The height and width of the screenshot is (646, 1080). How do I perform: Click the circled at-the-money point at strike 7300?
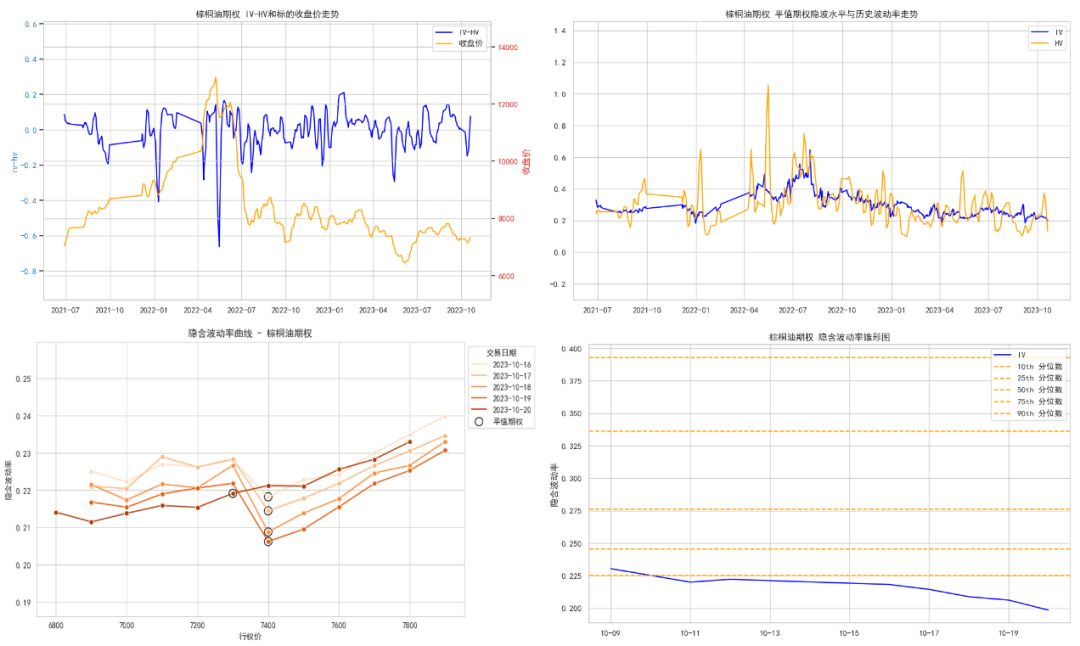tap(233, 494)
